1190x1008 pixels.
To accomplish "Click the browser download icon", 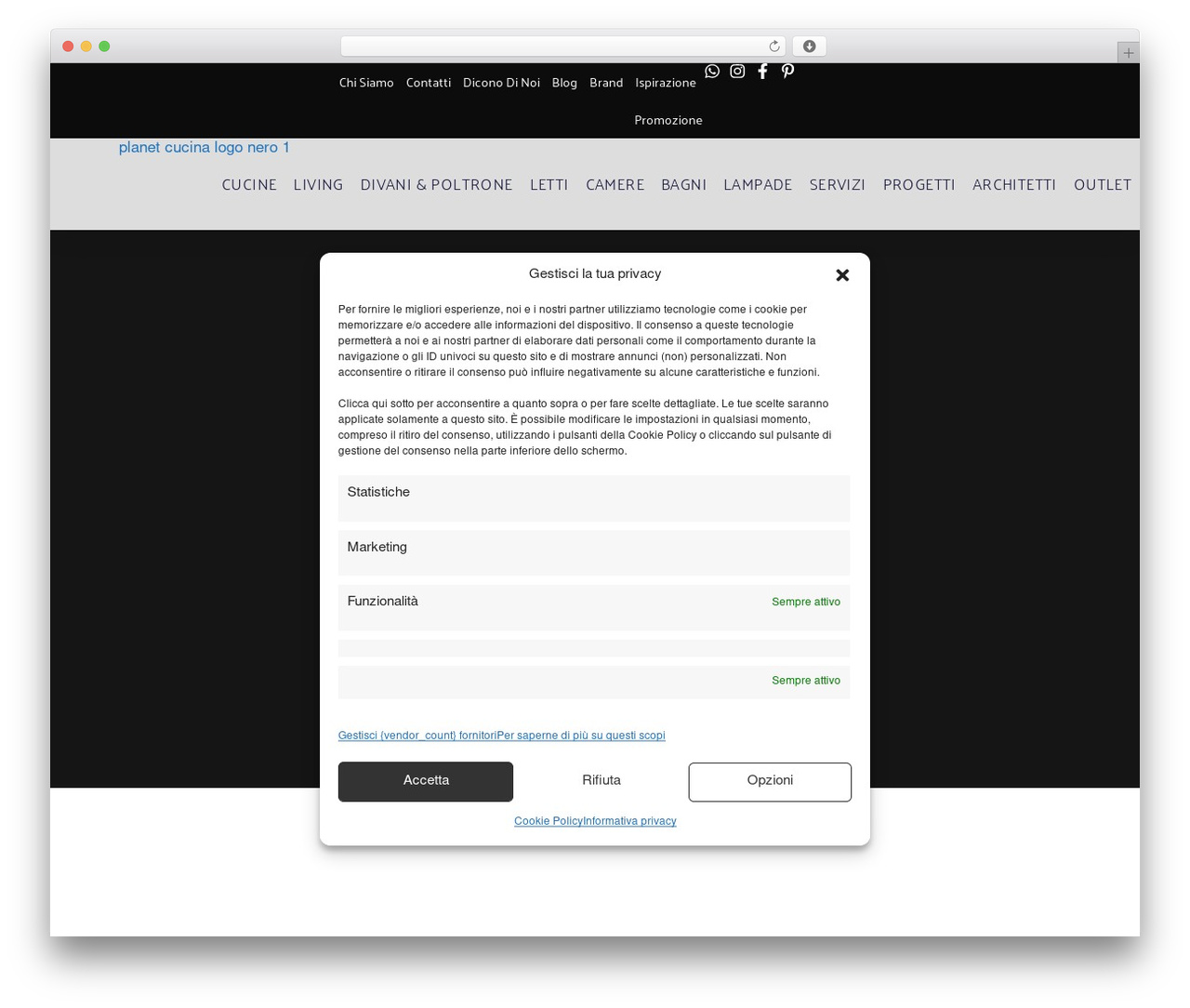I will pyautogui.click(x=809, y=46).
